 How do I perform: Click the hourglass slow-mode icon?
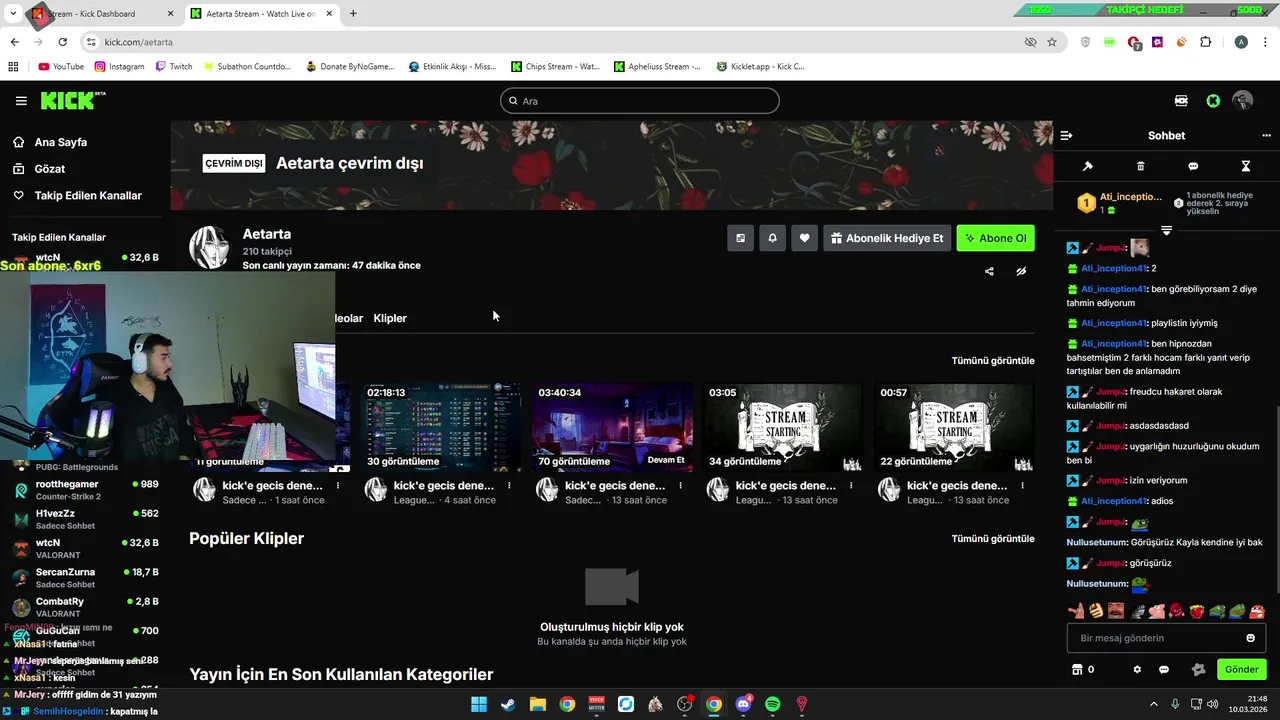click(x=1246, y=166)
